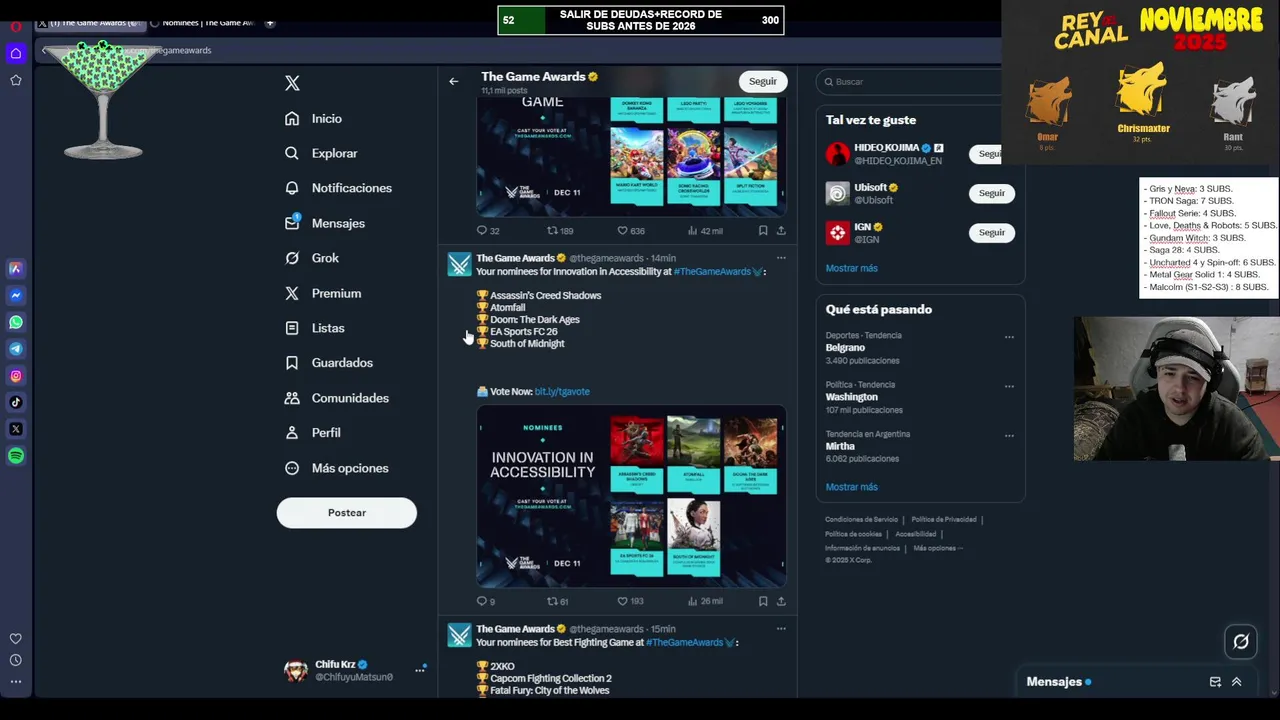Image resolution: width=1280 pixels, height=720 pixels.
Task: Open sidebar three-dot settings at bottom
Action: tap(16, 682)
